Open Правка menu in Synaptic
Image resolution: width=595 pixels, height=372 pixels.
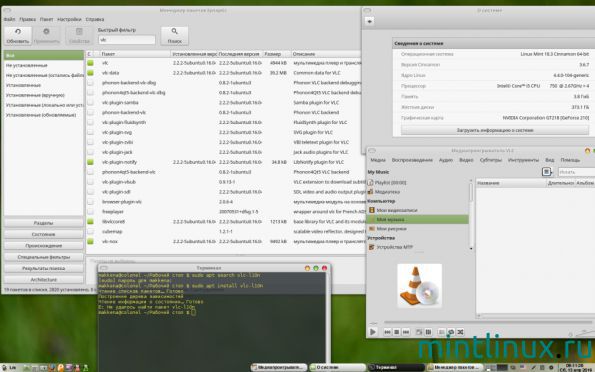pyautogui.click(x=27, y=19)
